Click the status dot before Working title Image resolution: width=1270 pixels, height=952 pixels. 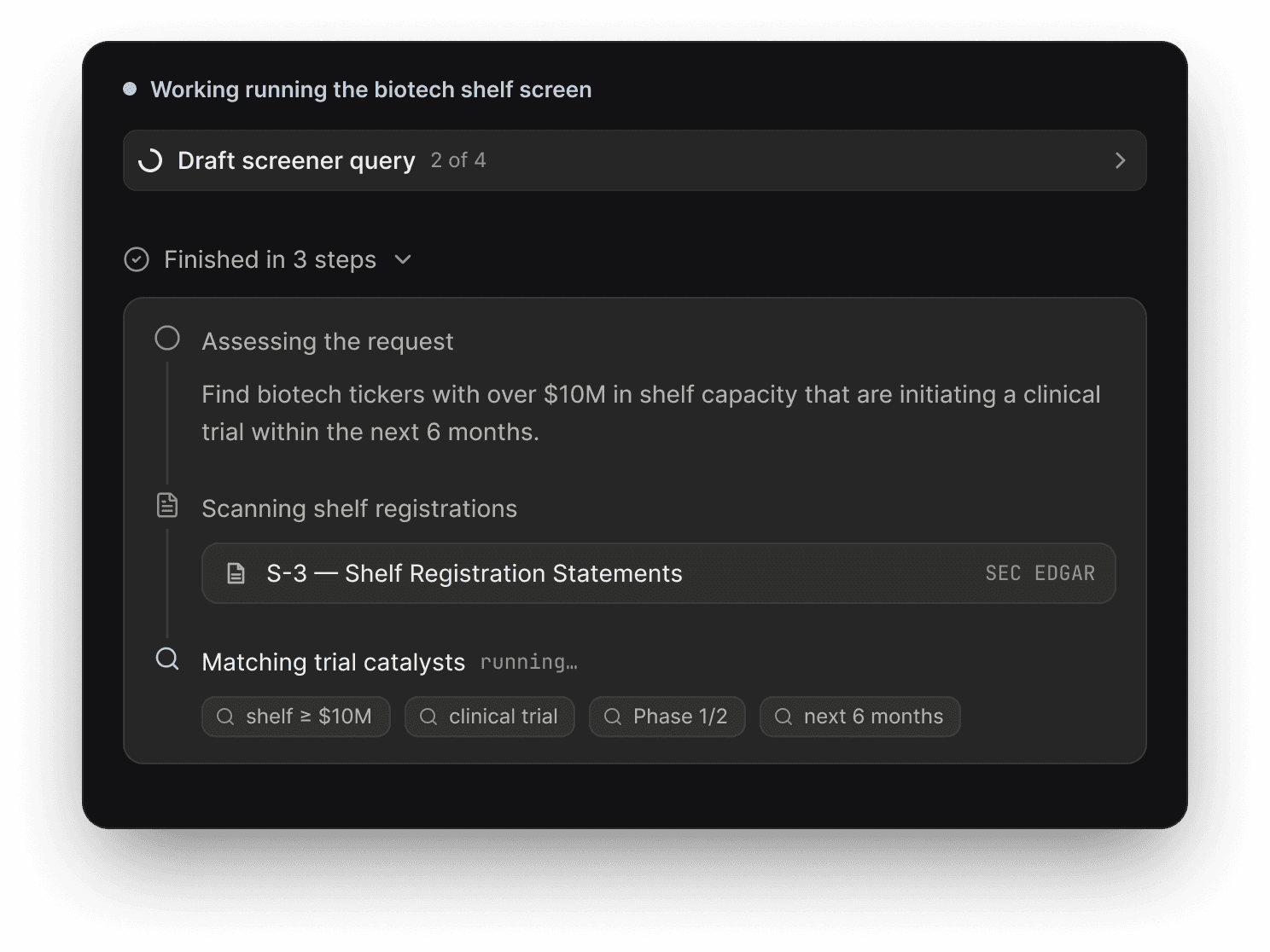(x=130, y=89)
